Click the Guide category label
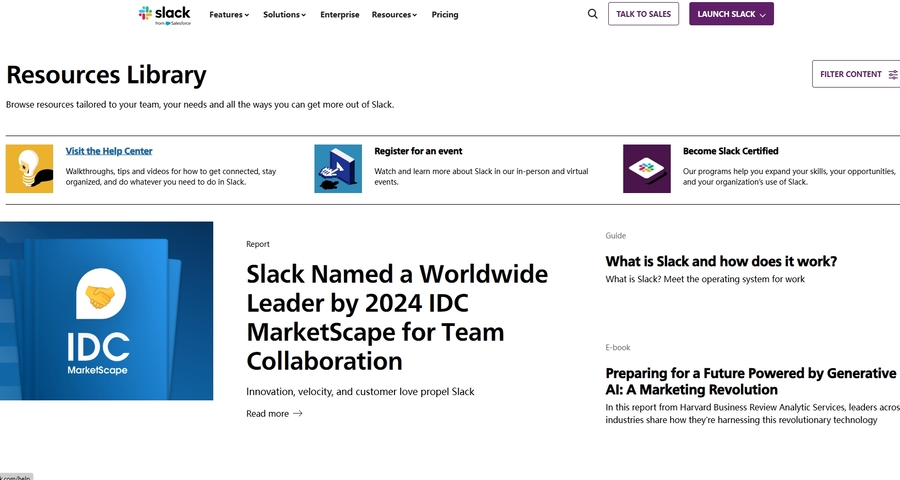 (x=615, y=235)
